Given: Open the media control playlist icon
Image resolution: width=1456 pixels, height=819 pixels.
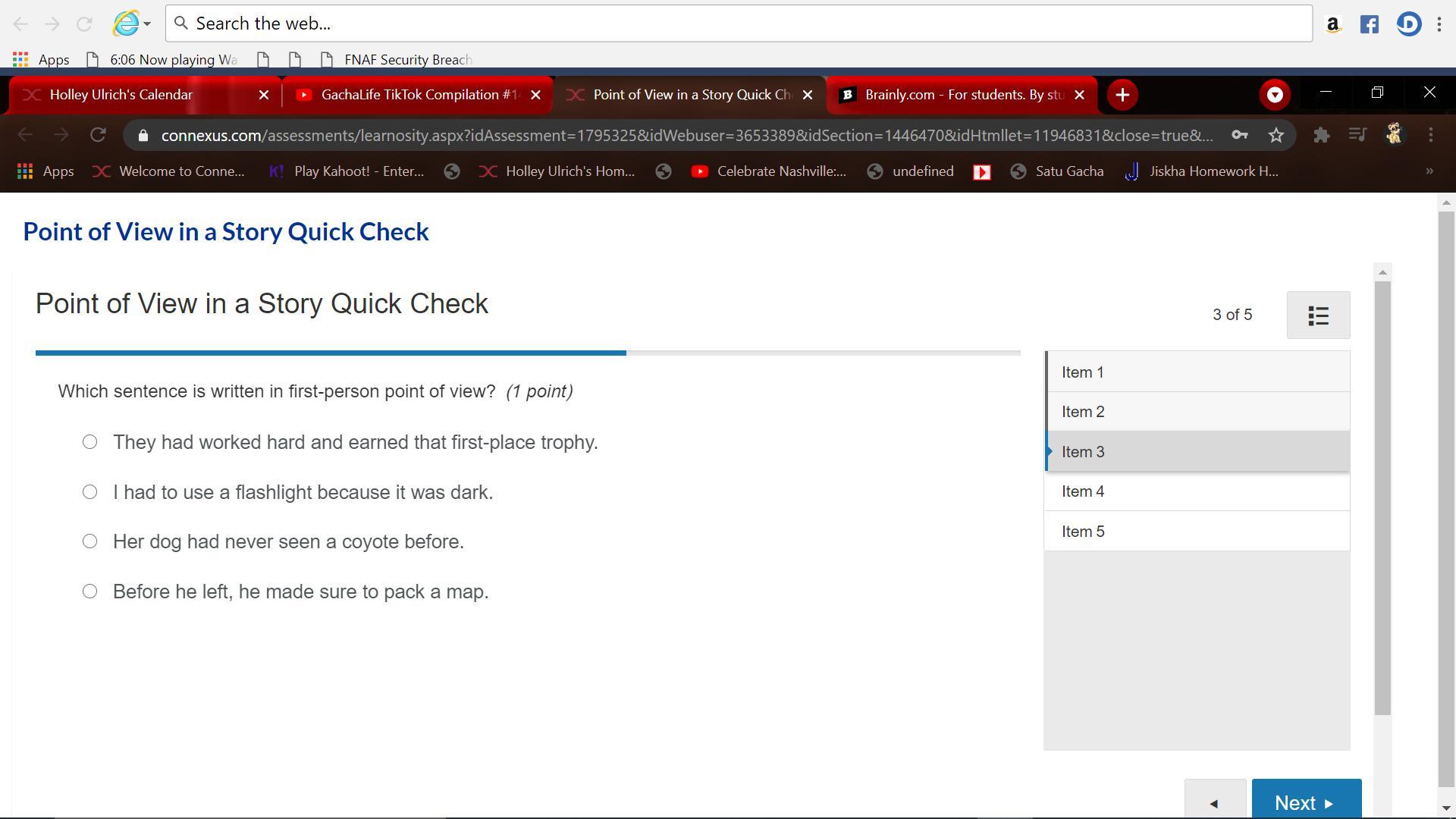Looking at the screenshot, I should point(1357,135).
